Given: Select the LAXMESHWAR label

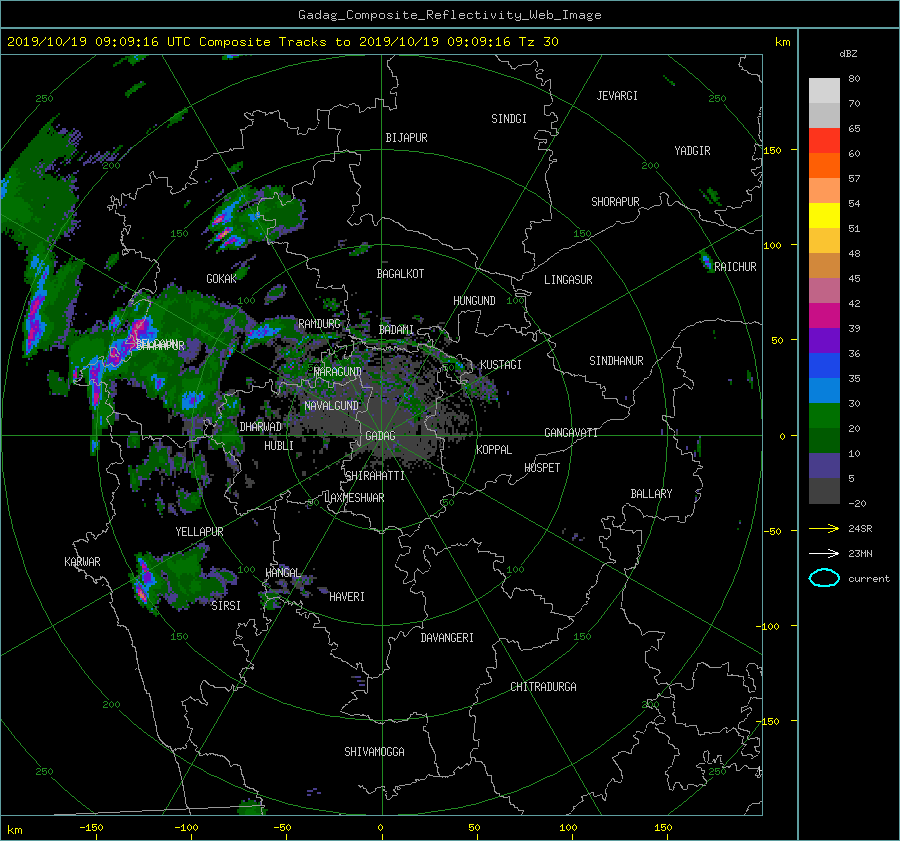Looking at the screenshot, I should point(354,498).
